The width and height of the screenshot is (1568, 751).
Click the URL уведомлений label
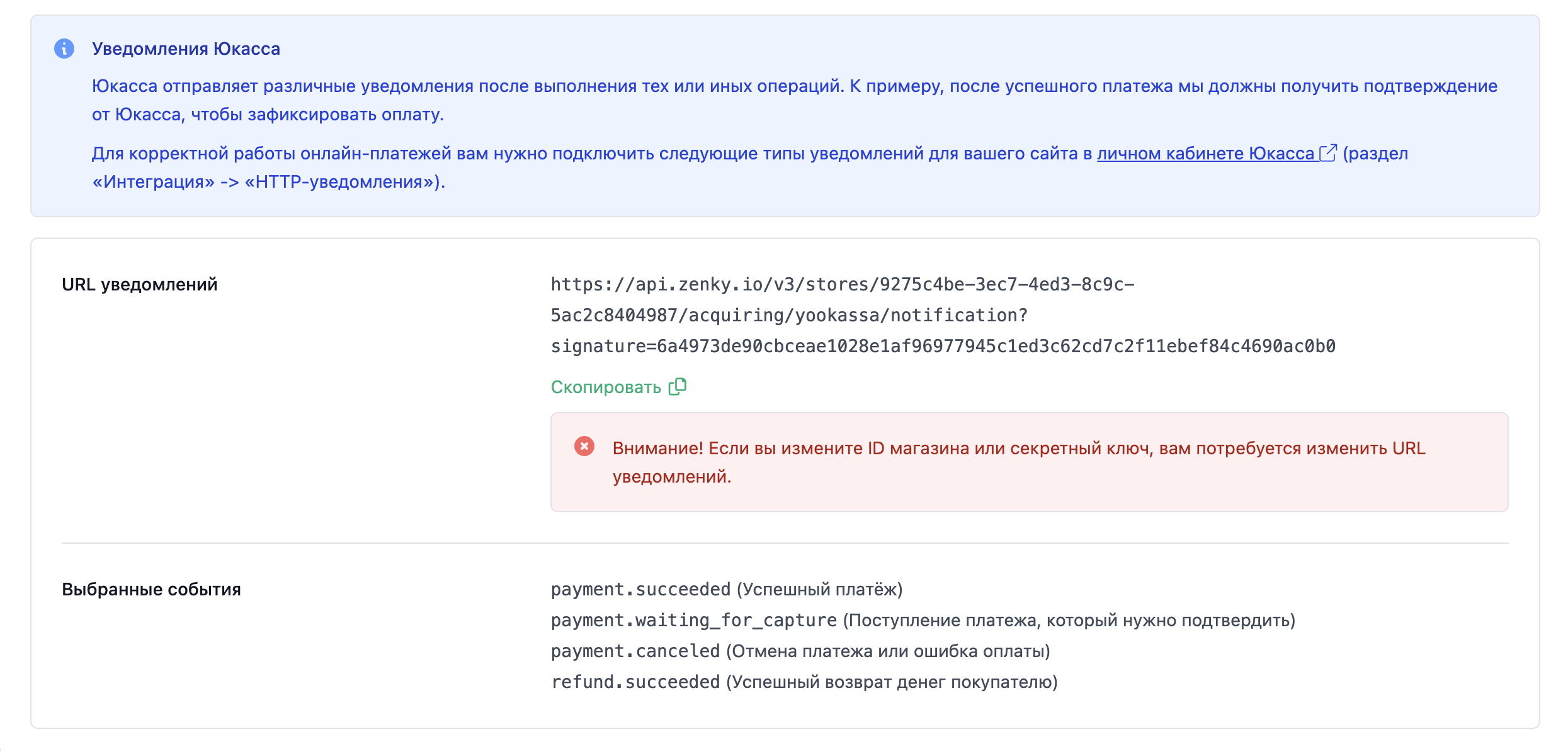(140, 284)
